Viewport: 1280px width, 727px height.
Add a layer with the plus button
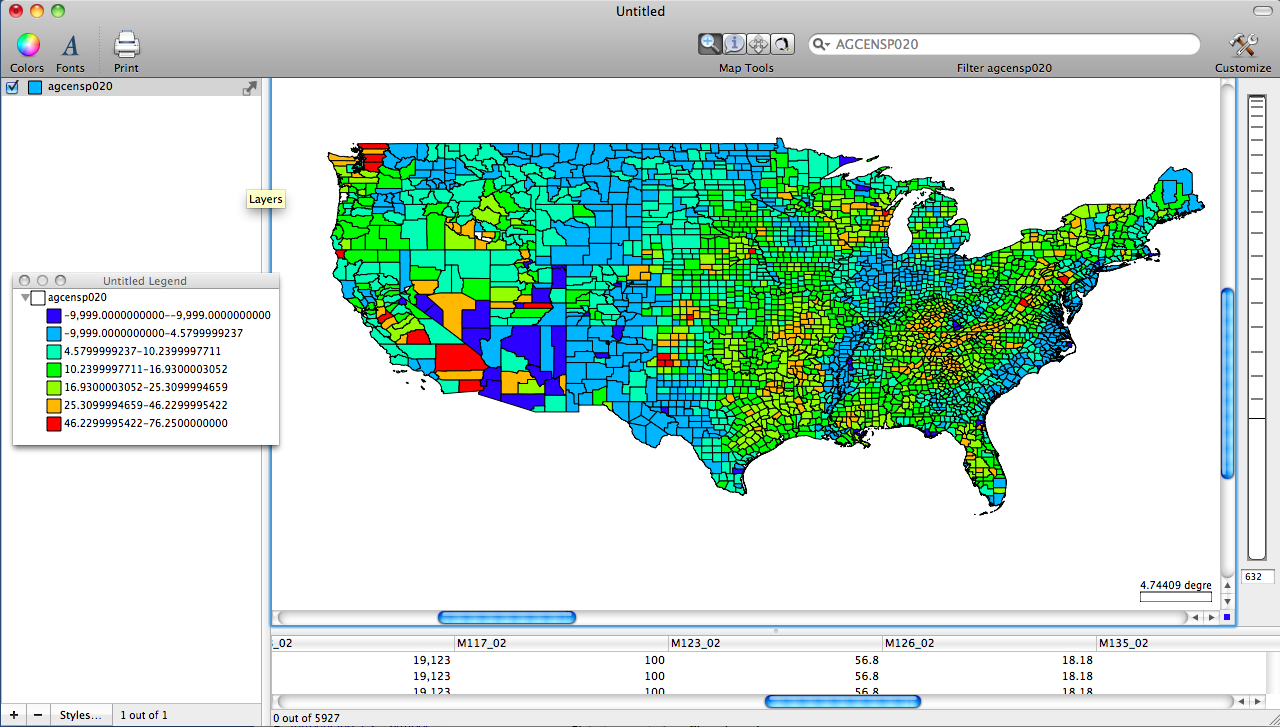pos(13,715)
